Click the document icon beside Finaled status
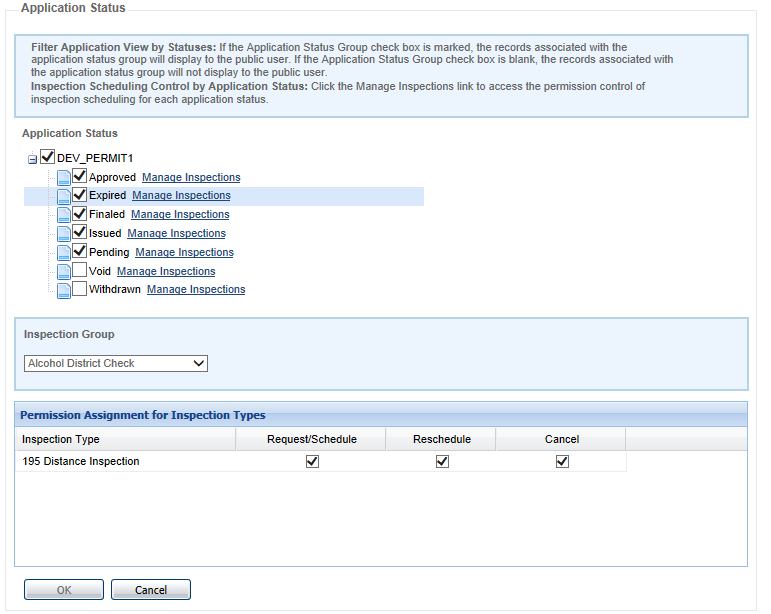Screen dimensions: 771x614 pyautogui.click(x=64, y=215)
